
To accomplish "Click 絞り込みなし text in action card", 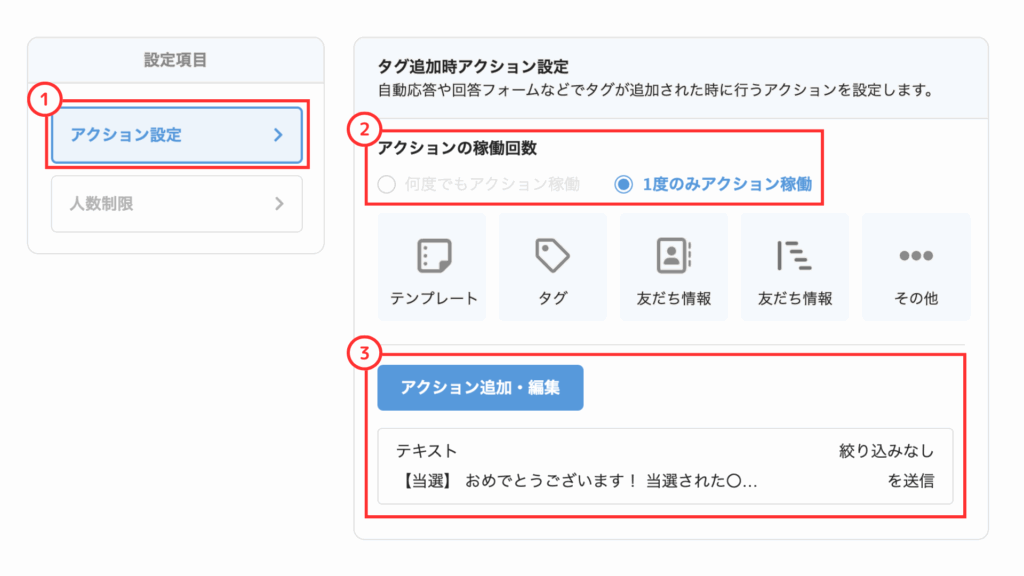I will (x=886, y=451).
